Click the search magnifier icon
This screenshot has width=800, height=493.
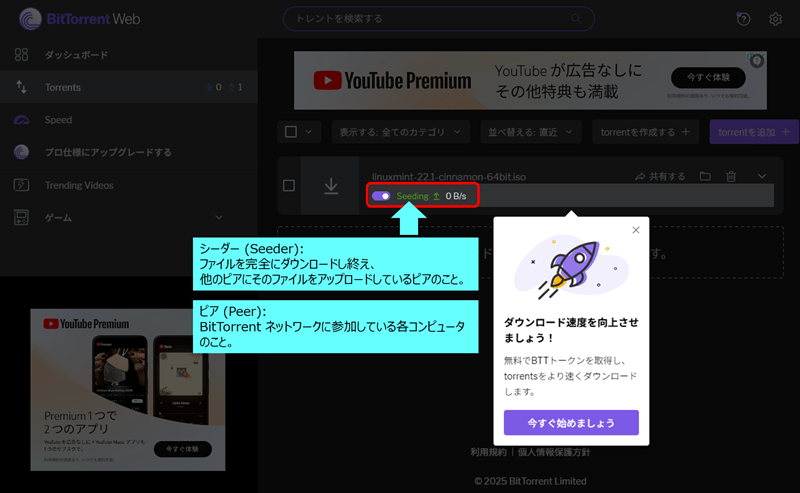[x=576, y=19]
